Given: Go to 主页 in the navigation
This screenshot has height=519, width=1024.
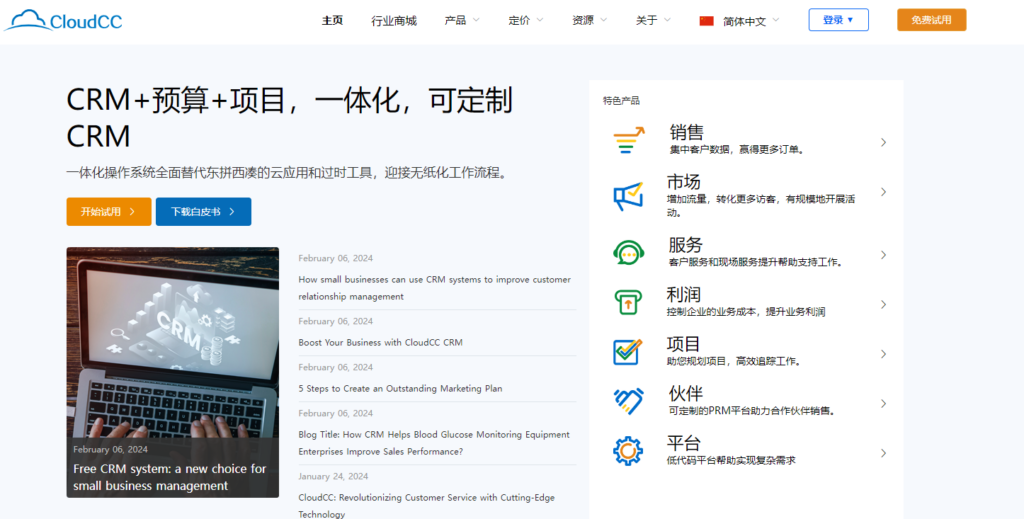Looking at the screenshot, I should click(x=332, y=20).
